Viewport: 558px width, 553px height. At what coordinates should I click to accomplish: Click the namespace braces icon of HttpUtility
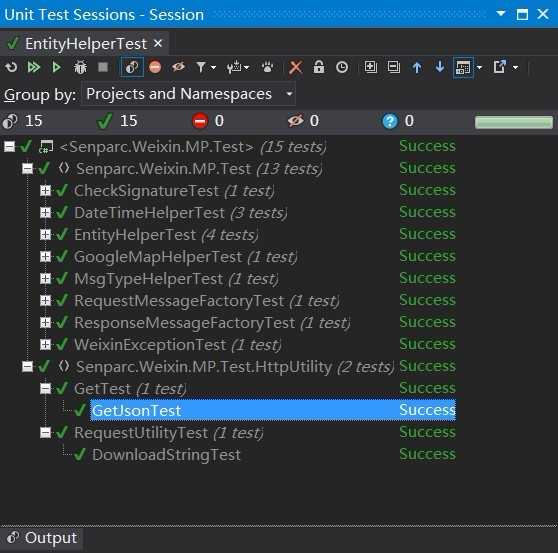64,366
